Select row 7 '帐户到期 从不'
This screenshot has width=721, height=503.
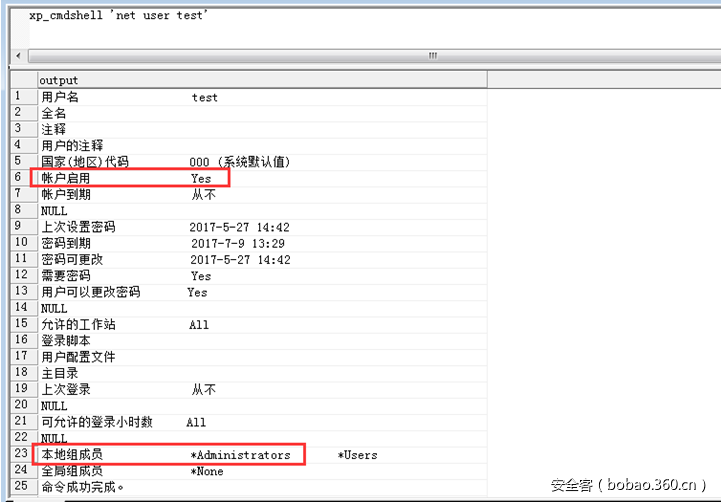click(x=262, y=194)
